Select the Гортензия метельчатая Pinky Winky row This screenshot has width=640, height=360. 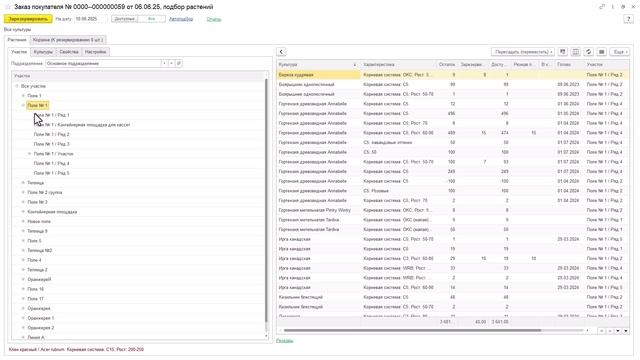(453, 210)
